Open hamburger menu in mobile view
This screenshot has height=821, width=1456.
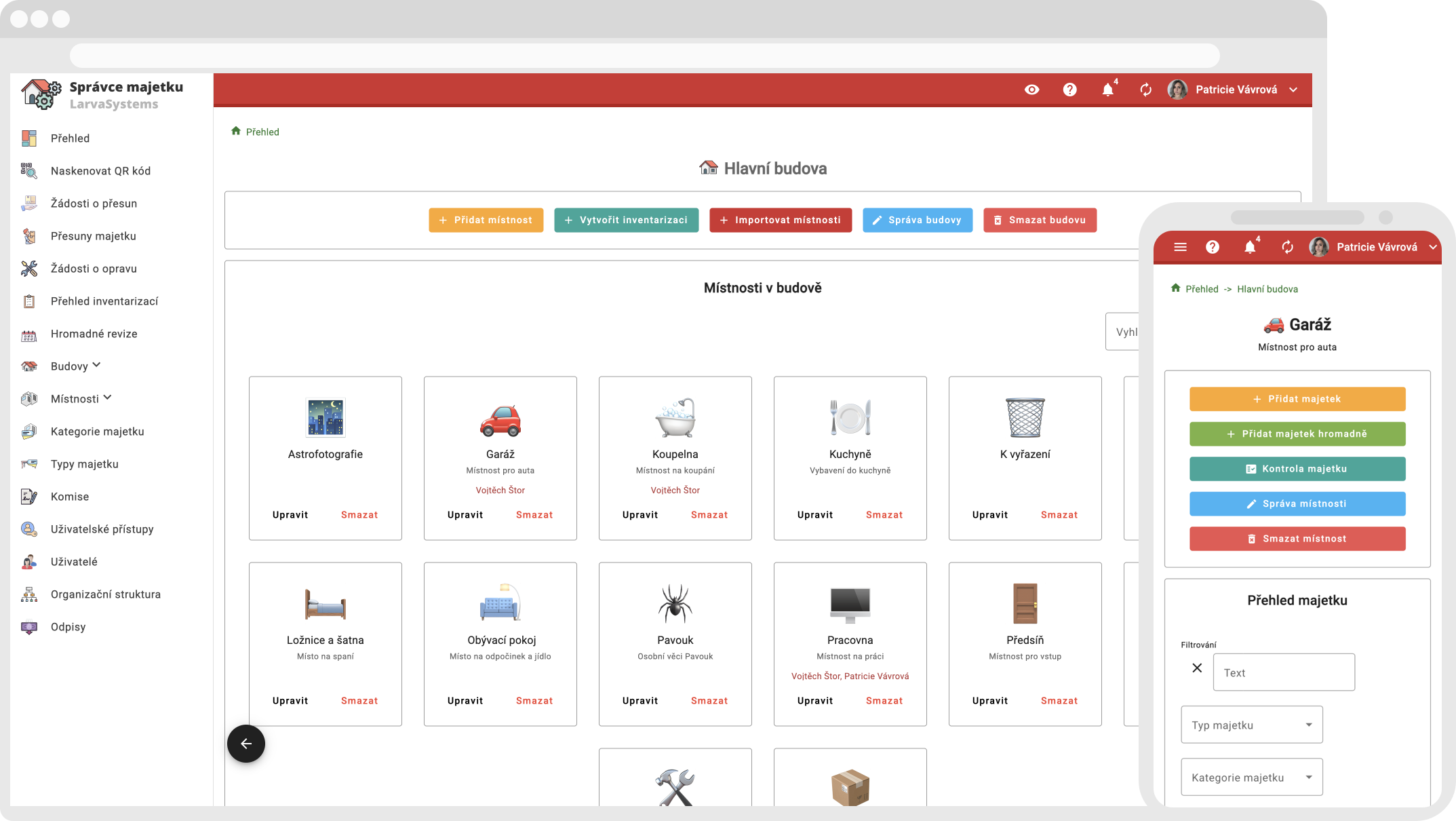pos(1180,247)
